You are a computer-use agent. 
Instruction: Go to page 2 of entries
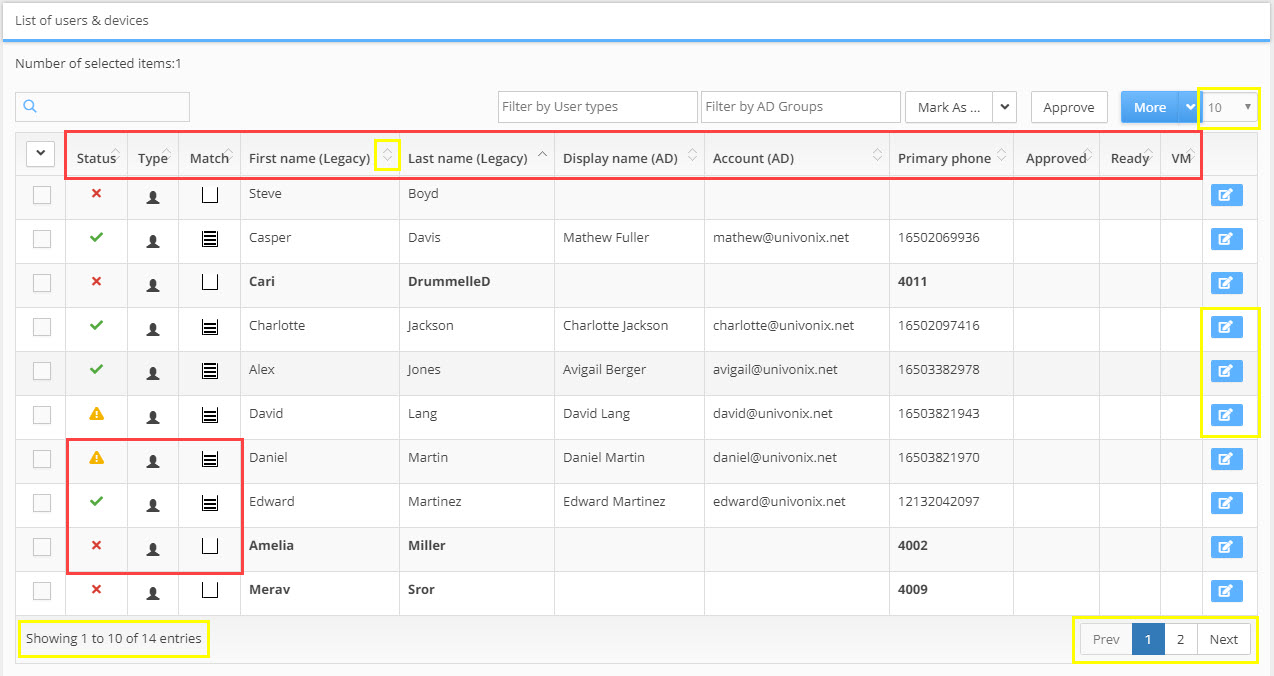(1180, 639)
